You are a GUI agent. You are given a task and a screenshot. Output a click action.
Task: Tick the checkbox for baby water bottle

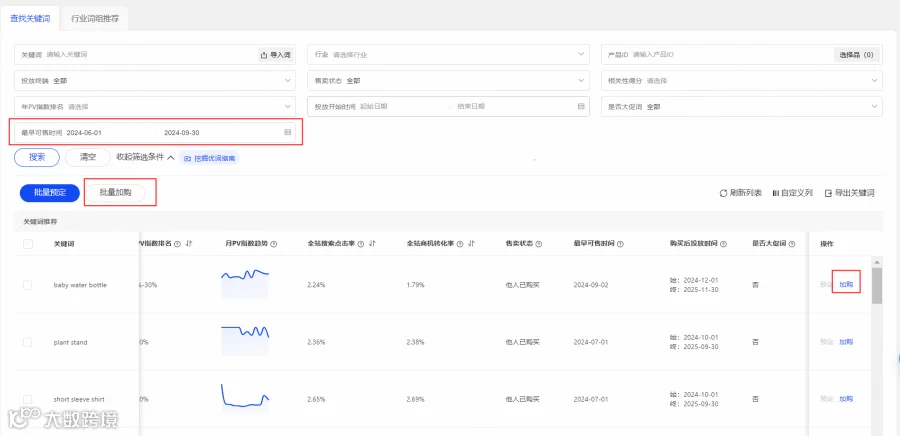(x=28, y=285)
